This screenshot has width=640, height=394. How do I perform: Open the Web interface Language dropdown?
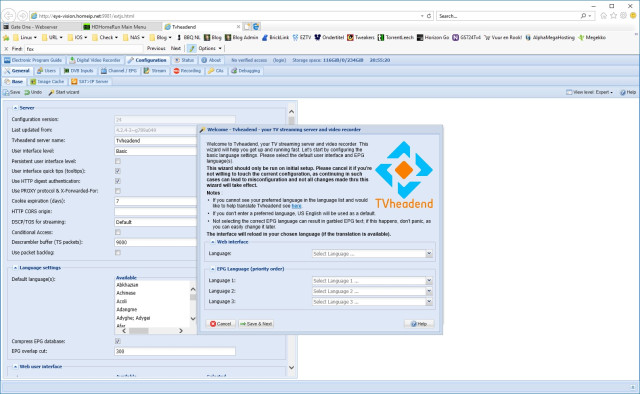tap(429, 254)
